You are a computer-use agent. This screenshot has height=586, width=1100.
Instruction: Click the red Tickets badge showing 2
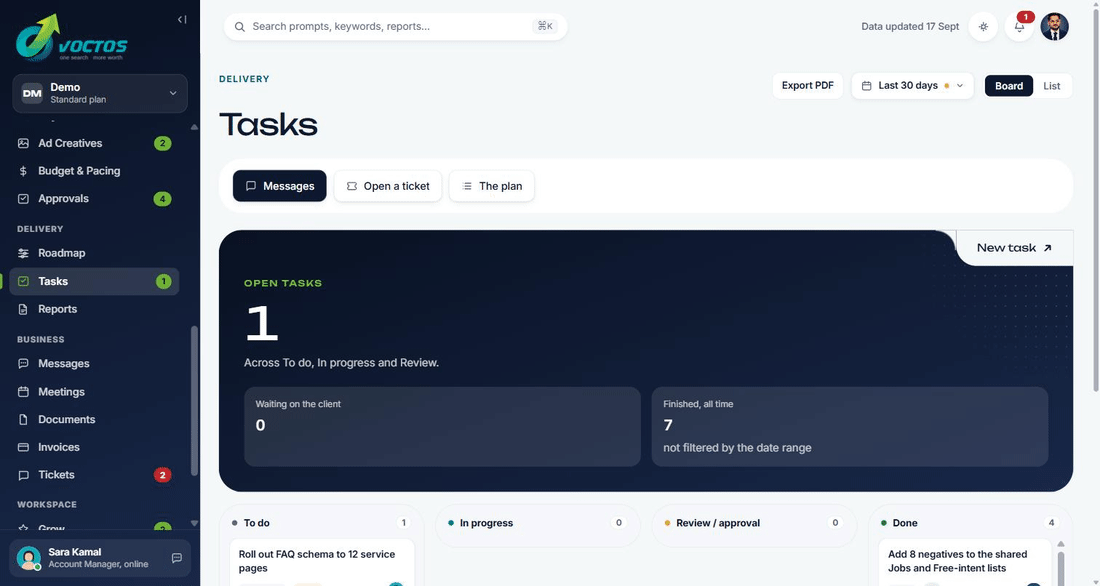click(x=163, y=475)
